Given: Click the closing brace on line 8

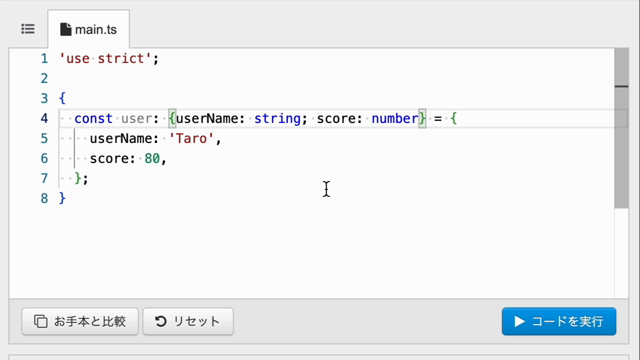Looking at the screenshot, I should coord(62,198).
